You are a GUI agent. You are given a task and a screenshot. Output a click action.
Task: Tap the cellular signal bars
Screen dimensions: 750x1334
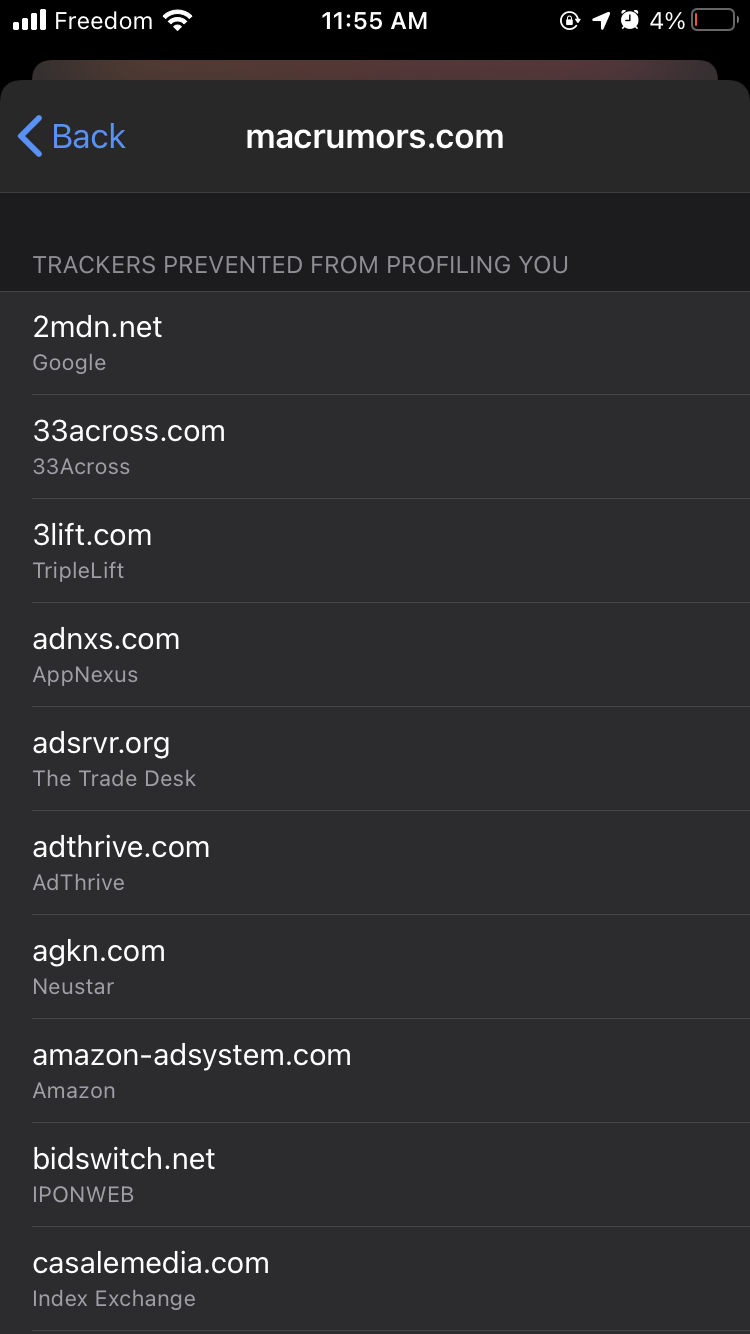[x=30, y=20]
